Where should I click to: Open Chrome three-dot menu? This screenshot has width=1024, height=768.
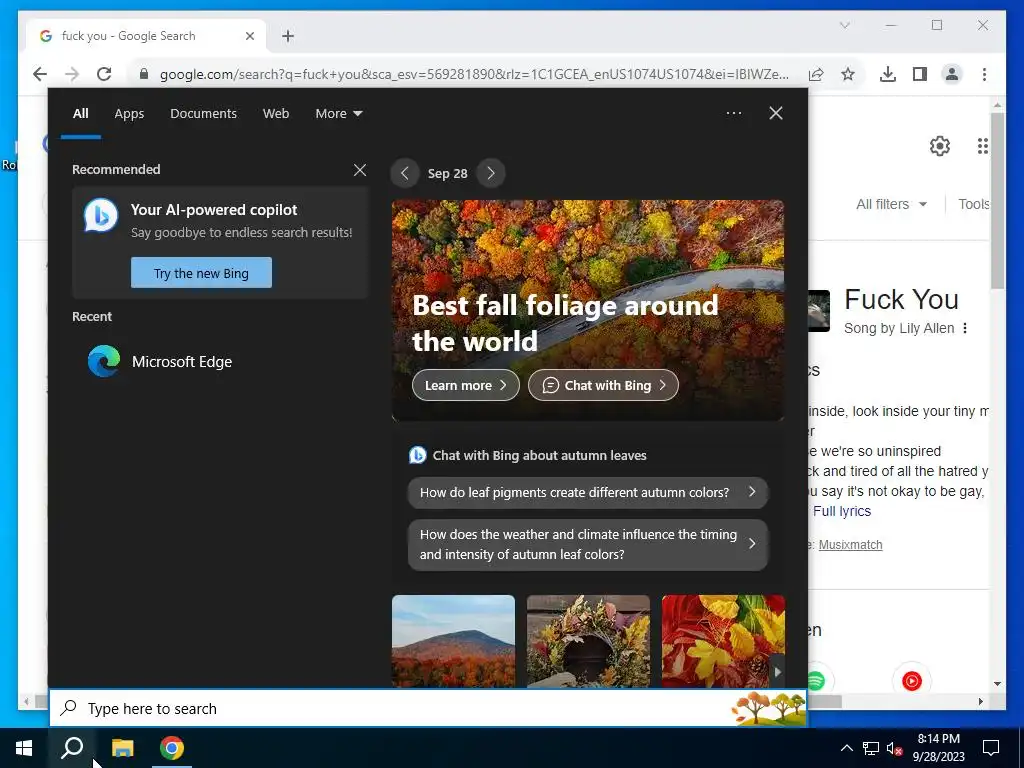pyautogui.click(x=984, y=74)
